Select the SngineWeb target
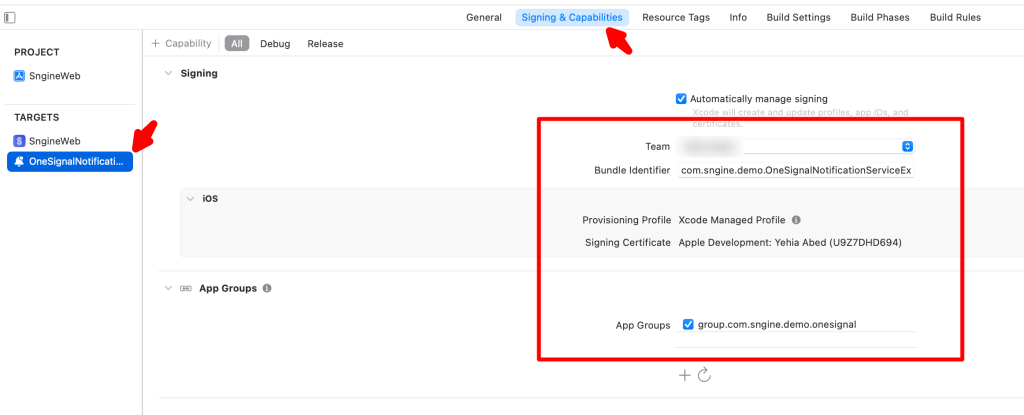 pyautogui.click(x=55, y=141)
